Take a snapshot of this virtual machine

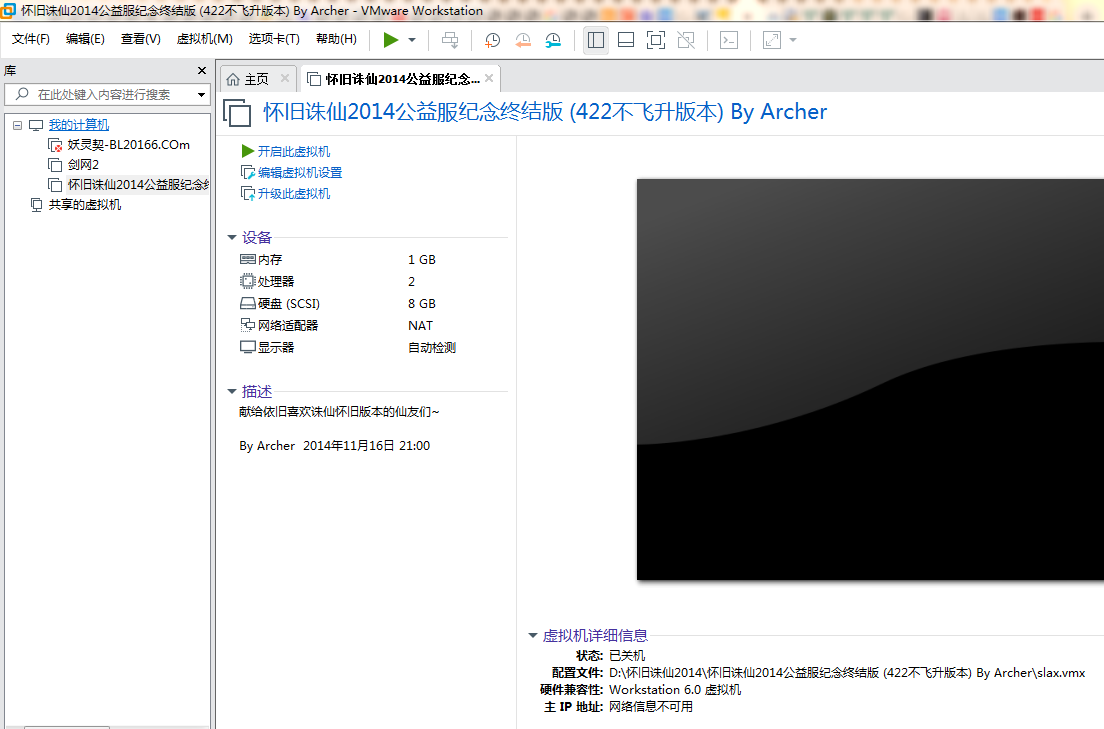[x=492, y=40]
